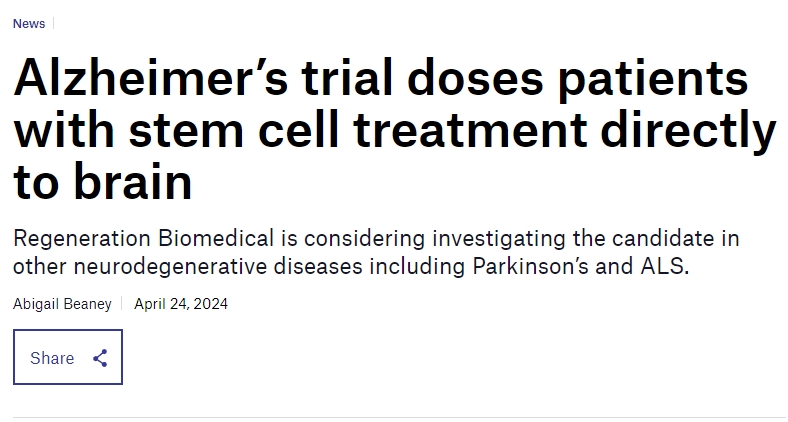Click the separator bar after News breadcrumb
The height and width of the screenshot is (422, 788).
tap(53, 24)
